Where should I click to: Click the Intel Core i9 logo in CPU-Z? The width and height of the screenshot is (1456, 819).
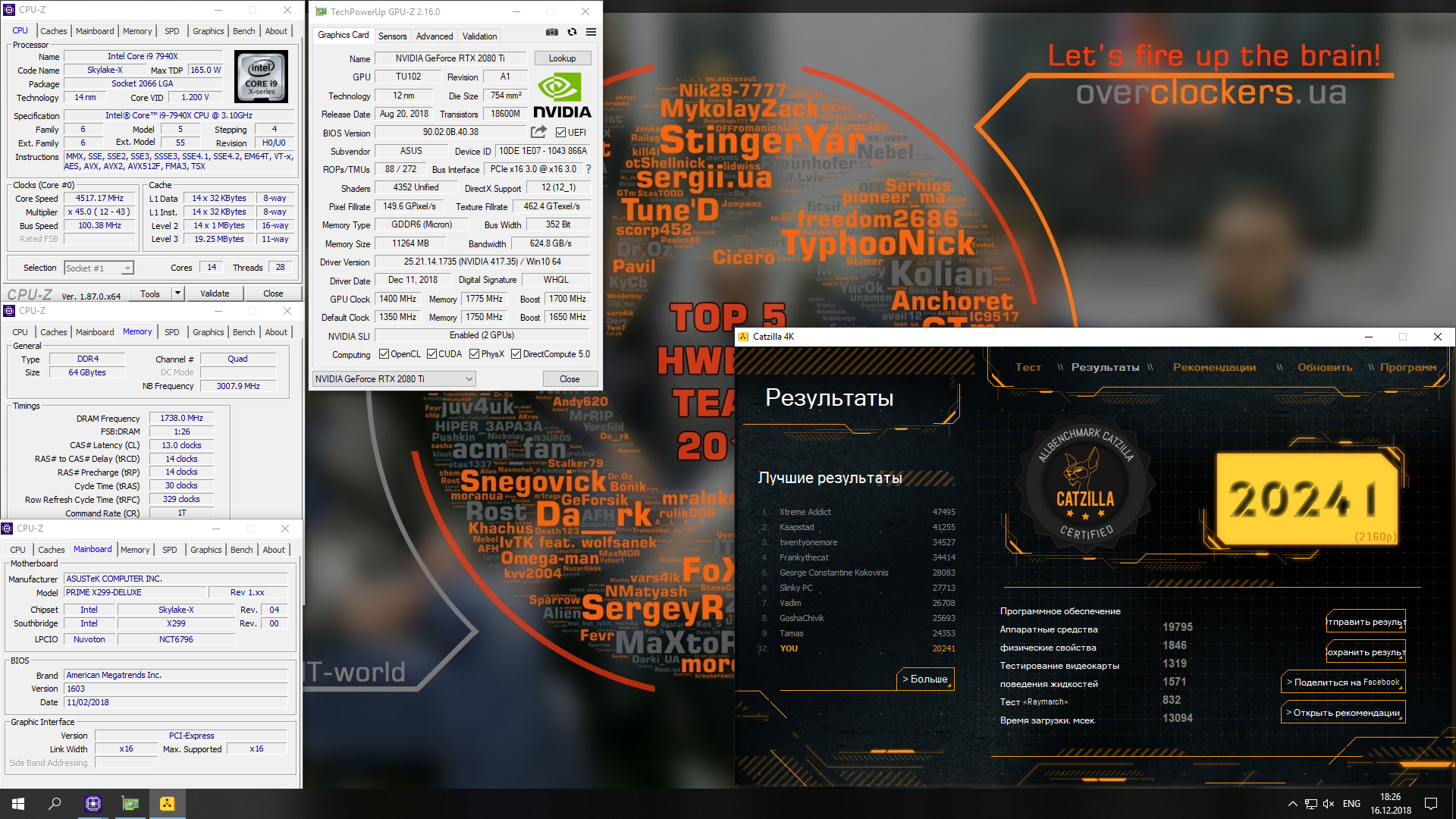coord(262,77)
